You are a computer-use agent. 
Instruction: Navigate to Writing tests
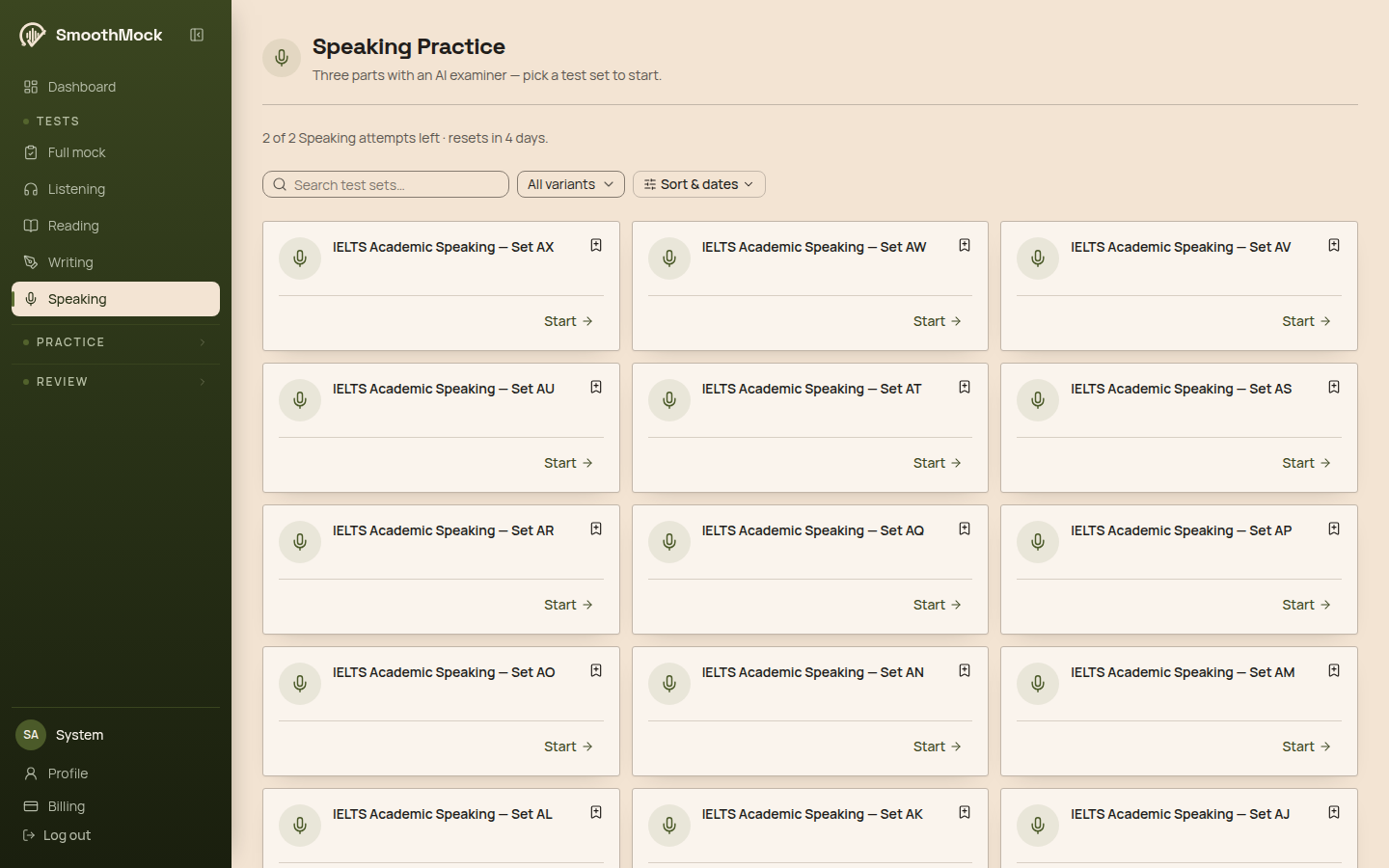coord(116,262)
